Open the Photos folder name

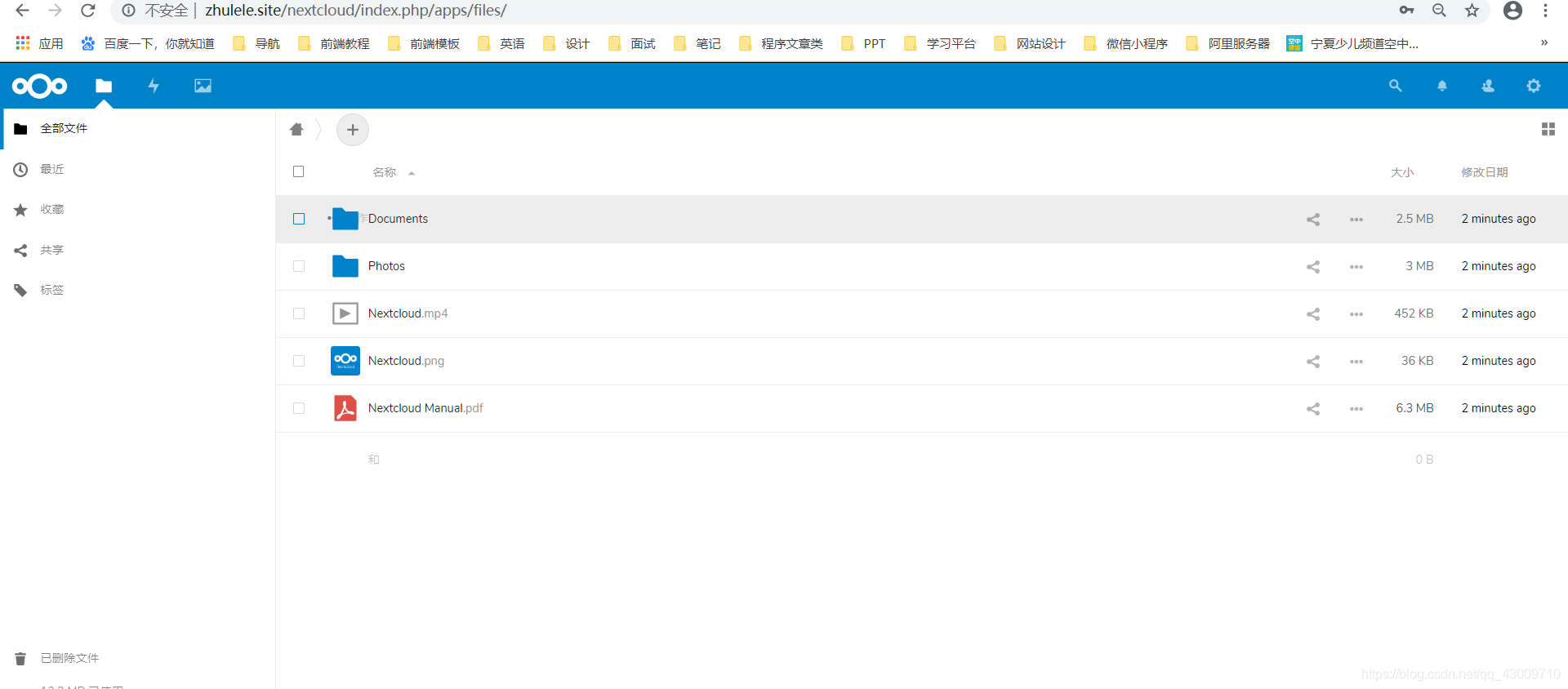click(386, 266)
